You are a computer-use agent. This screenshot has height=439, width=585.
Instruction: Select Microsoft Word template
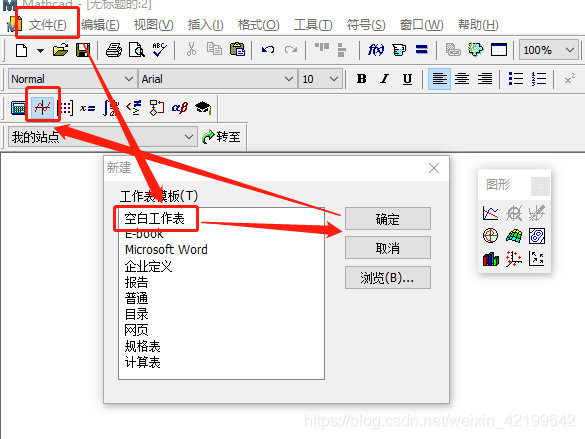coord(166,250)
